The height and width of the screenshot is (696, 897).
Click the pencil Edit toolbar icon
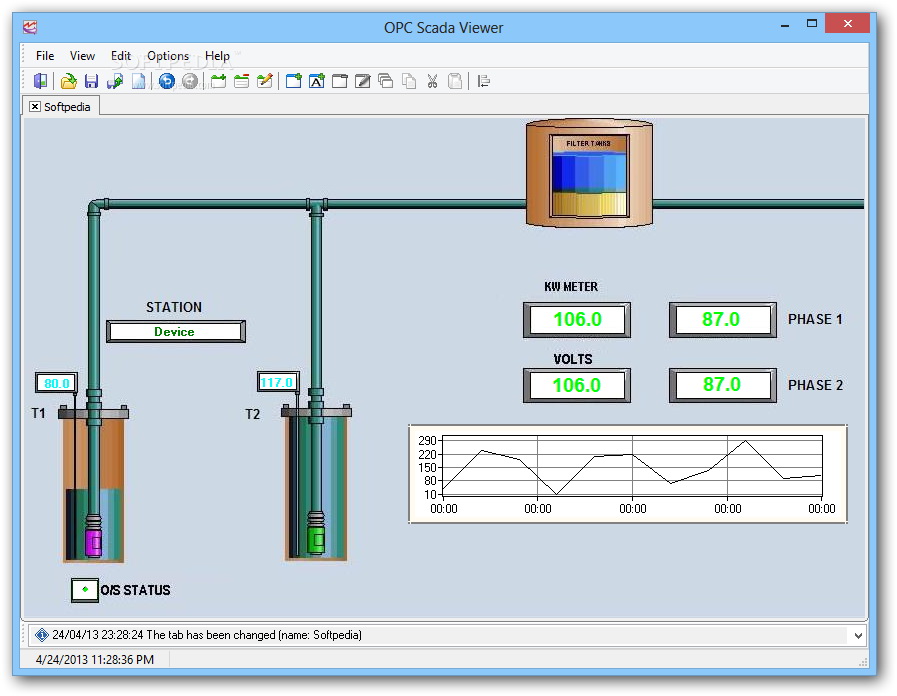tap(264, 82)
